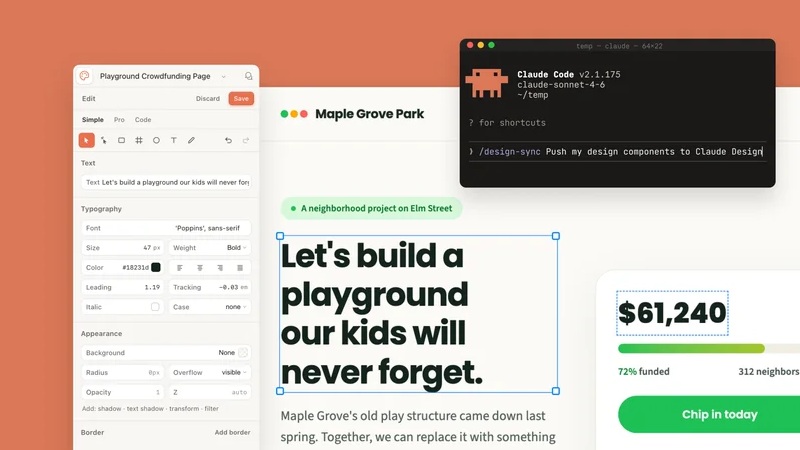
Task: Click the Redo arrow icon
Action: tap(246, 140)
